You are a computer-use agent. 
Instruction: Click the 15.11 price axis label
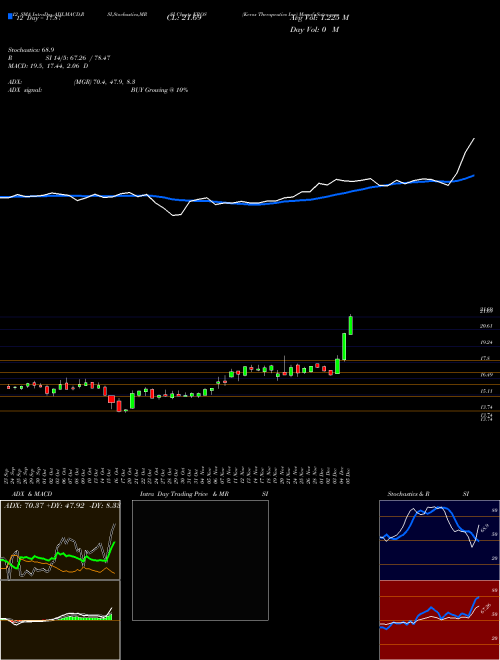click(486, 391)
